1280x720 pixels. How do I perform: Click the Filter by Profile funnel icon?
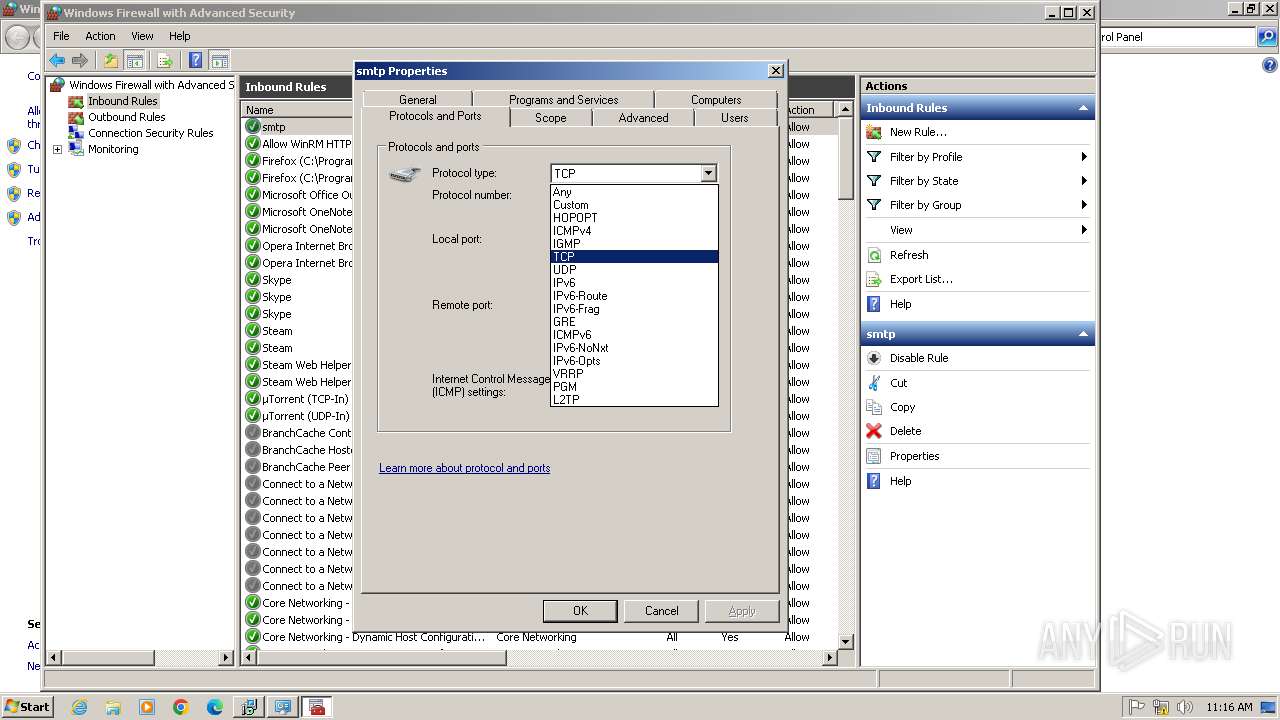tap(874, 157)
